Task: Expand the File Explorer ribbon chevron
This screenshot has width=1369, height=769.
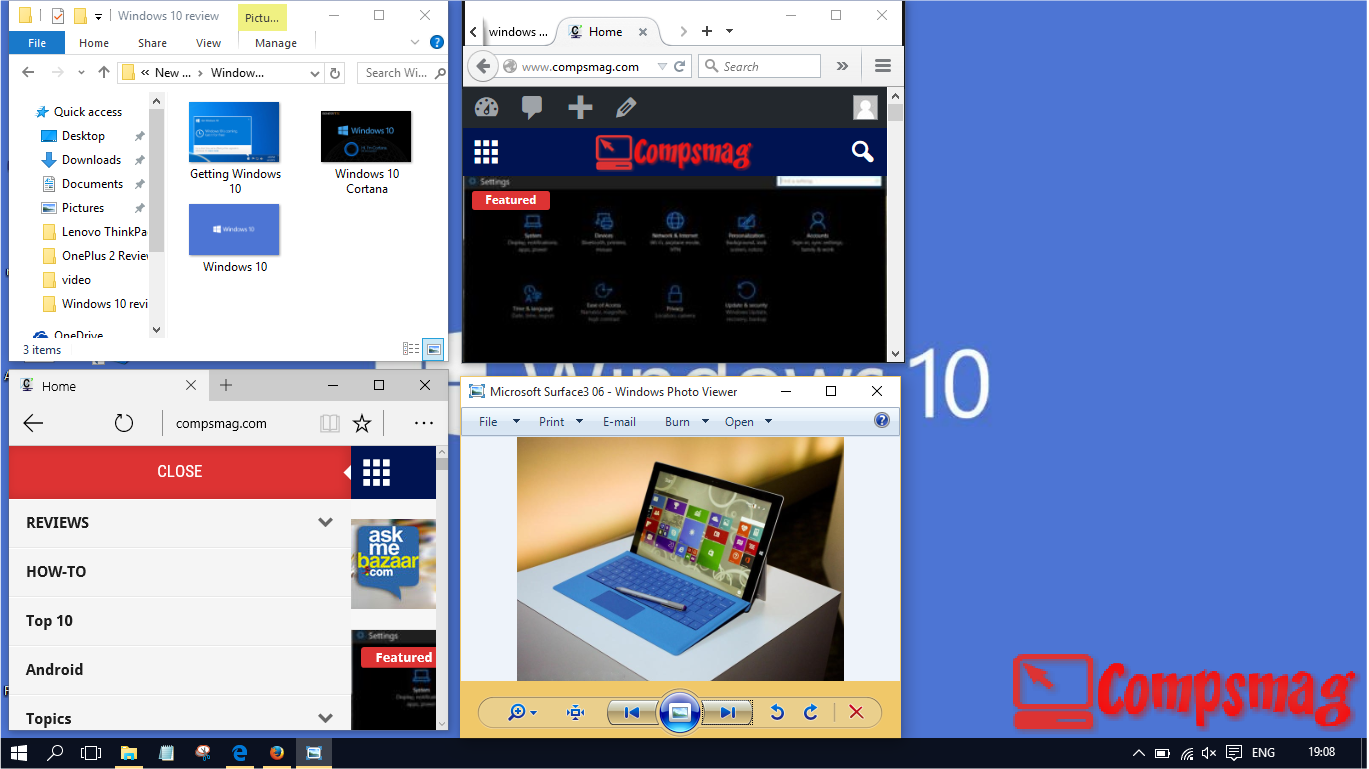Action: pyautogui.click(x=416, y=42)
